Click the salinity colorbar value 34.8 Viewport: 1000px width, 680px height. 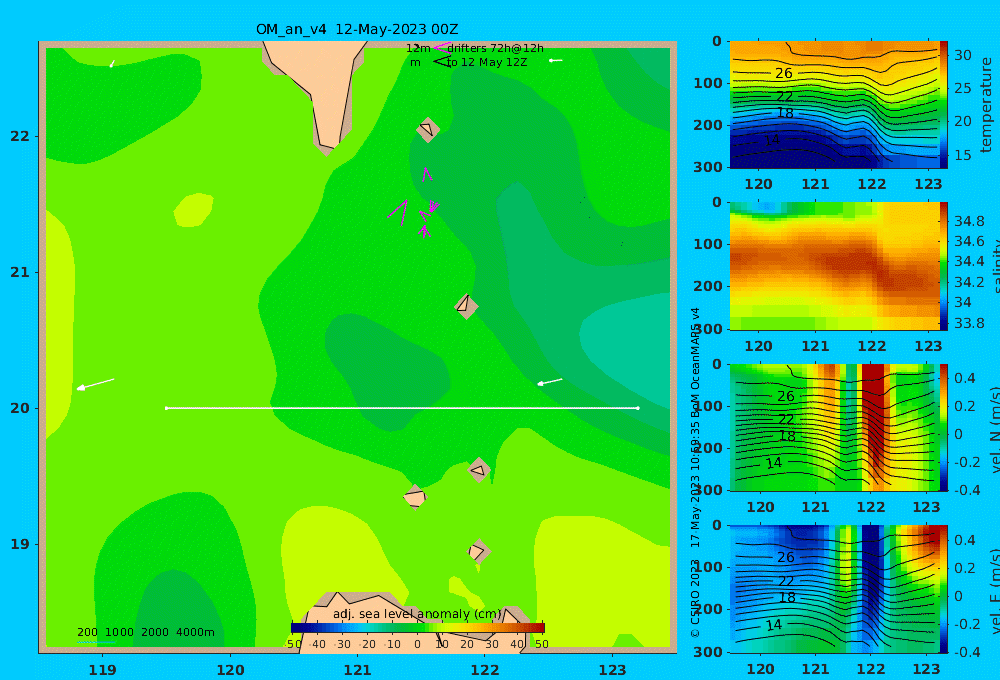click(x=969, y=221)
